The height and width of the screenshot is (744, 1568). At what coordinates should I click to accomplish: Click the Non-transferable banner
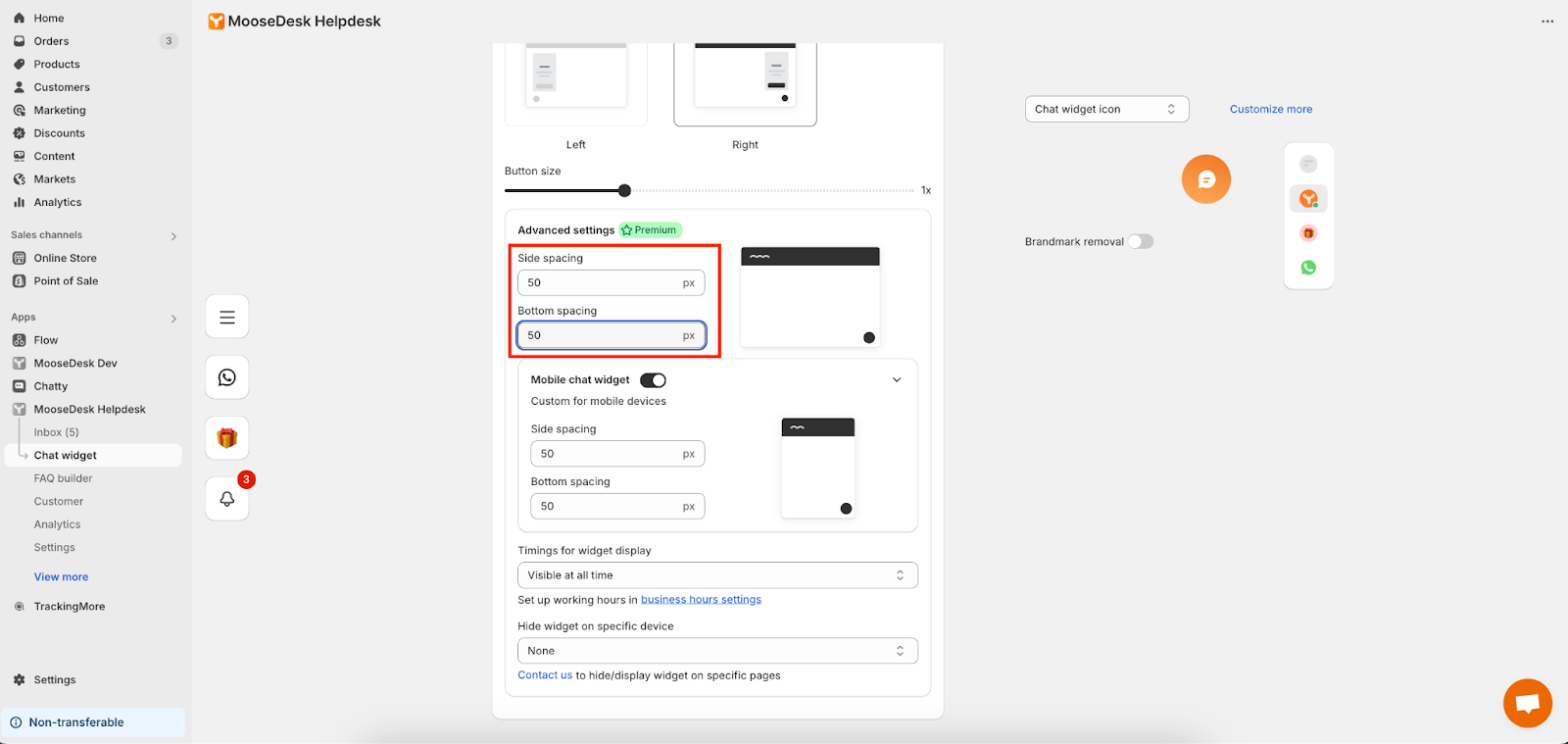click(93, 722)
